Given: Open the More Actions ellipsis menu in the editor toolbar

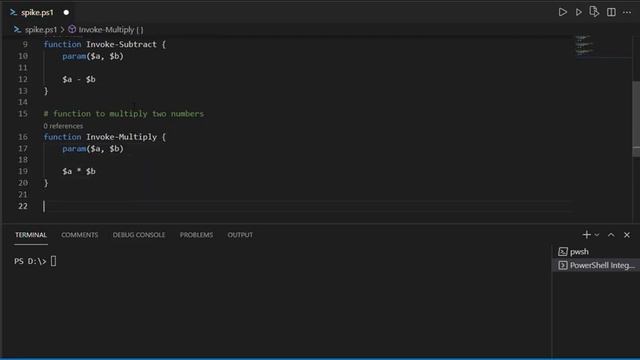Looking at the screenshot, I should [x=627, y=12].
